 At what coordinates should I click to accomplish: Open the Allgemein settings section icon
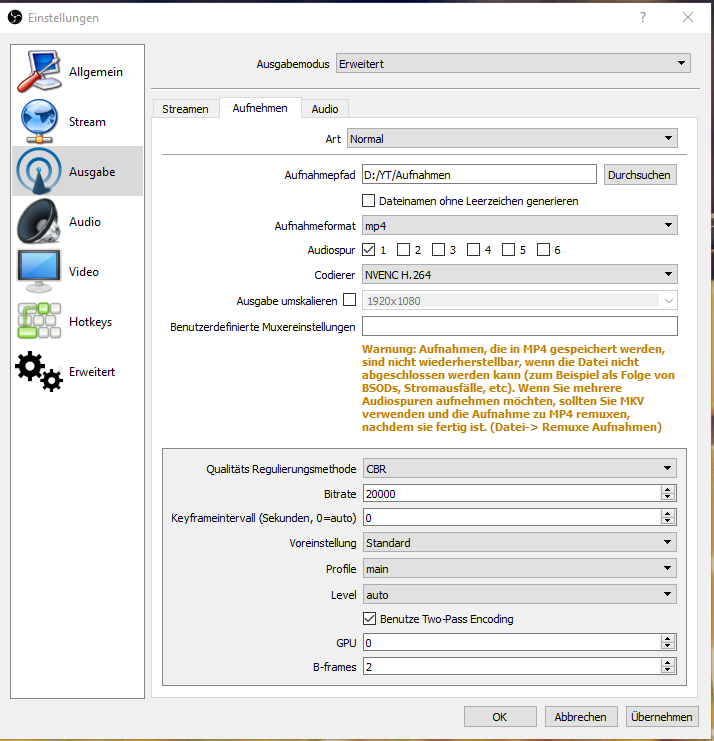pos(39,72)
